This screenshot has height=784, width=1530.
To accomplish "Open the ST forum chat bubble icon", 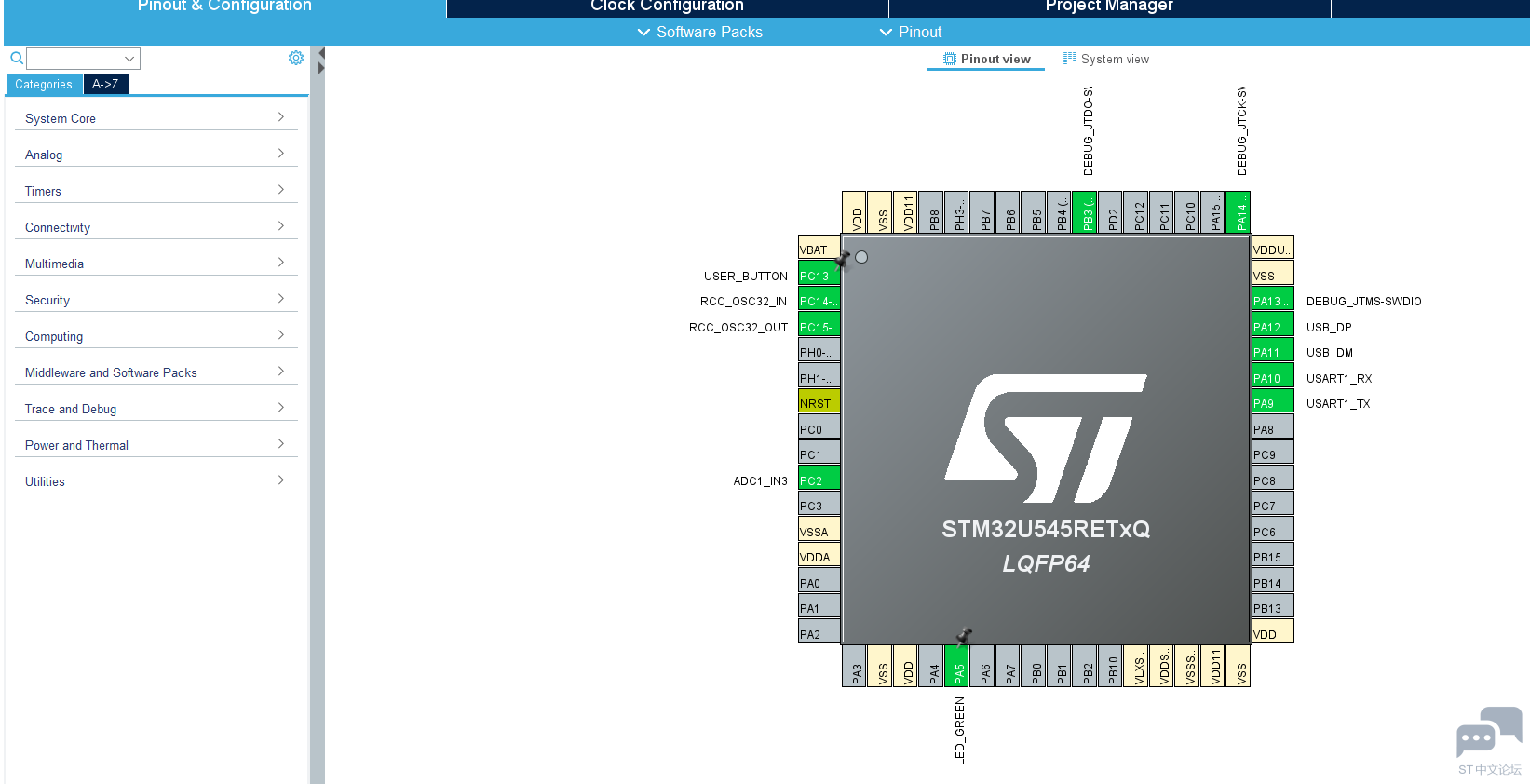I will (1489, 733).
